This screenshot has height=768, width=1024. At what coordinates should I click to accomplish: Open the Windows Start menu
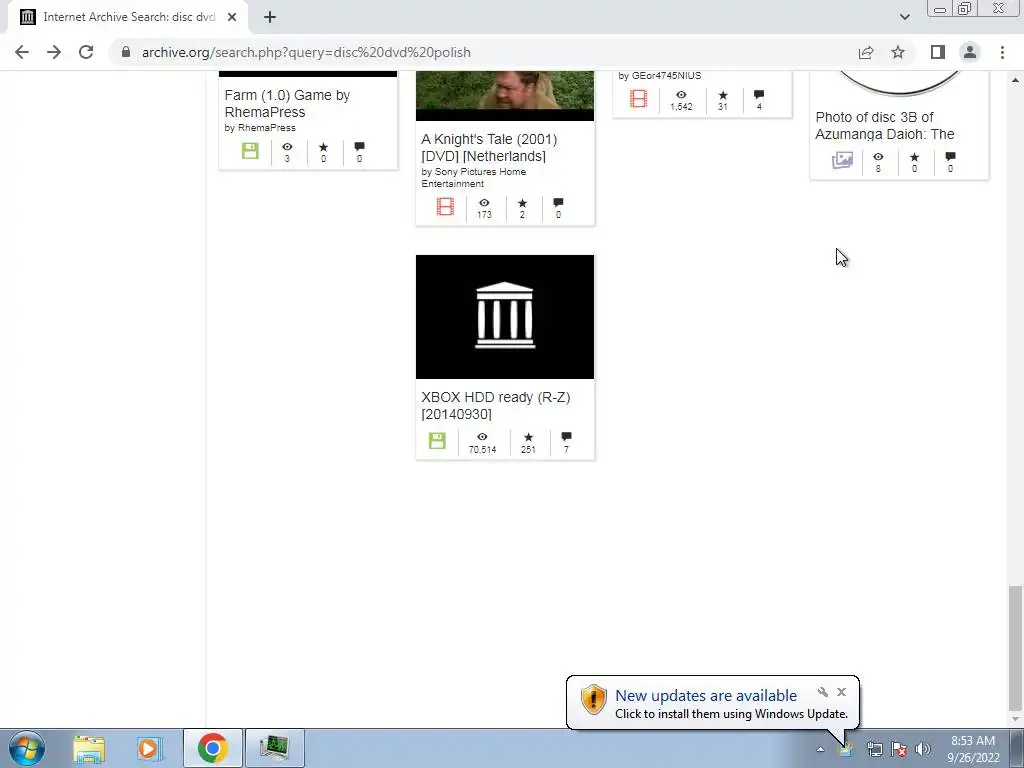point(27,748)
